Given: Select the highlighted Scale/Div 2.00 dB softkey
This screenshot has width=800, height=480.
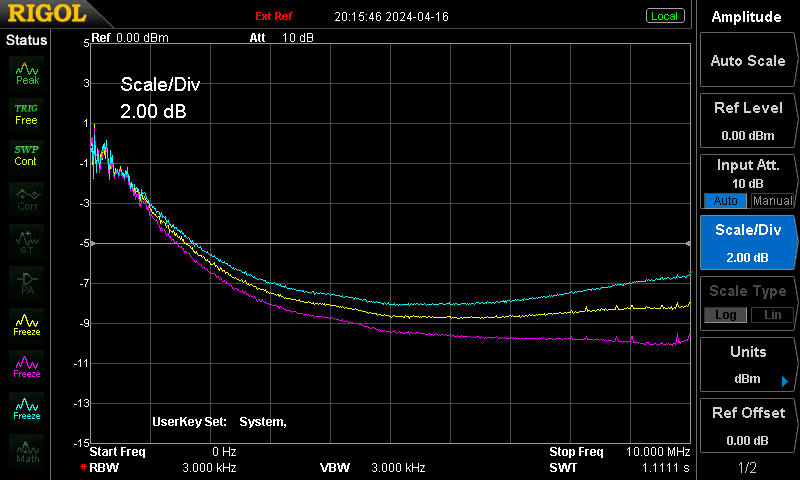Looking at the screenshot, I should 747,243.
